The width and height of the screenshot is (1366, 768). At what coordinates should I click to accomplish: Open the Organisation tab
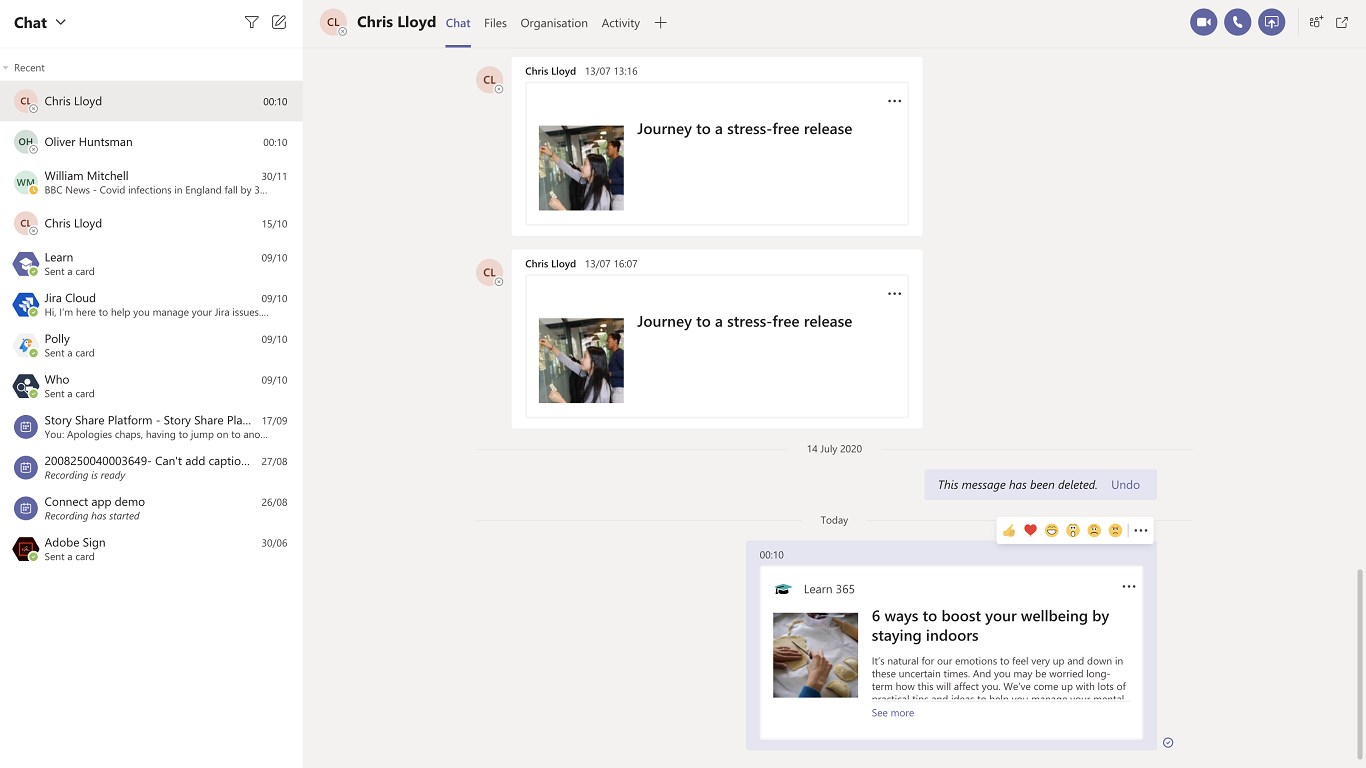(x=554, y=23)
